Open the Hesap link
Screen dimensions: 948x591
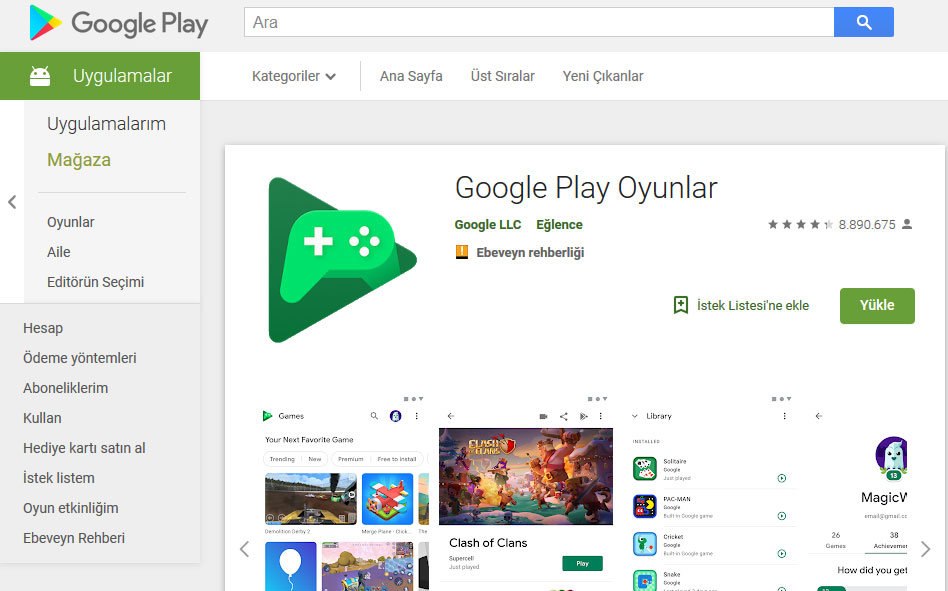tap(43, 328)
